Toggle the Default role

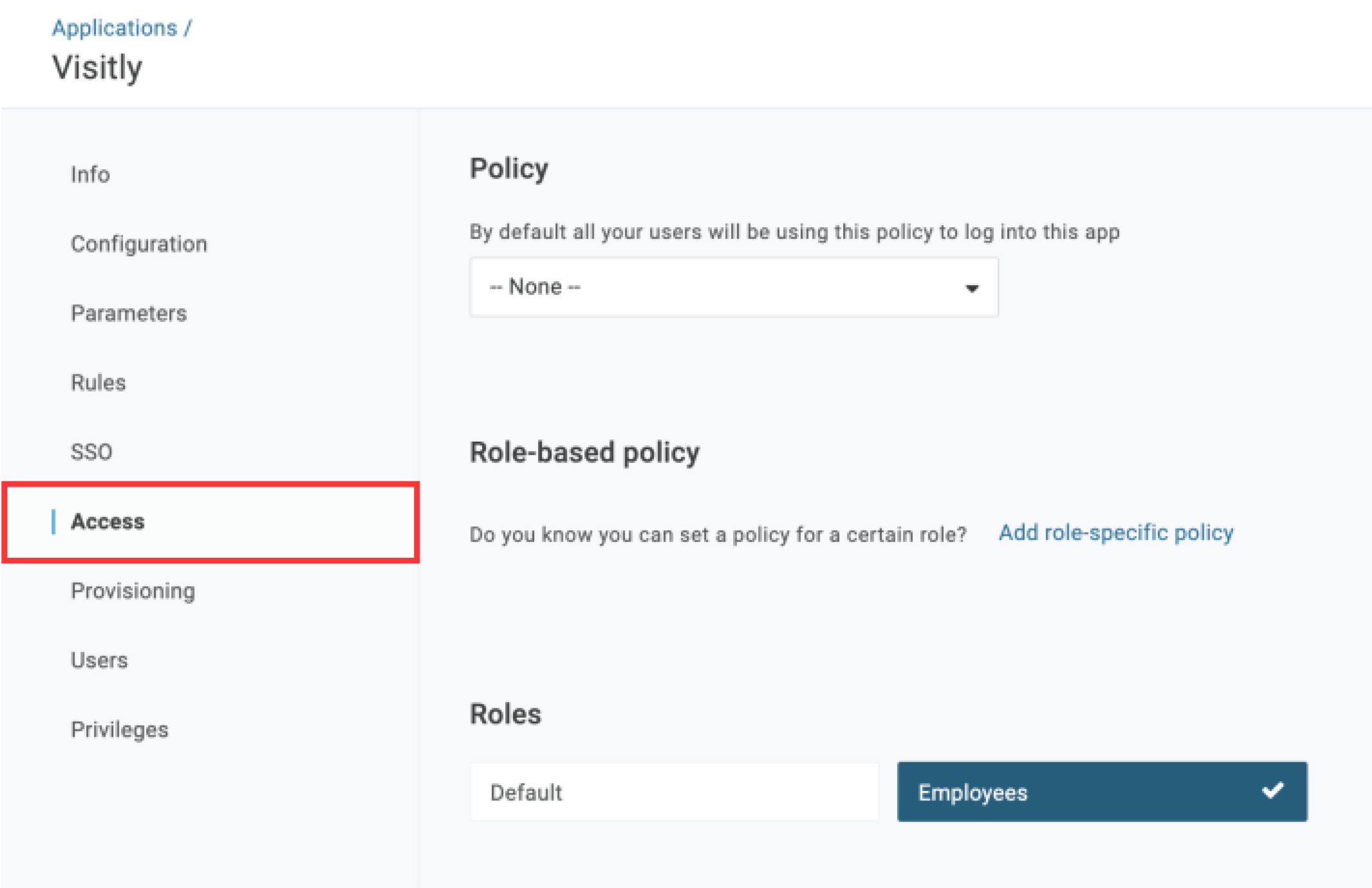pyautogui.click(x=674, y=792)
